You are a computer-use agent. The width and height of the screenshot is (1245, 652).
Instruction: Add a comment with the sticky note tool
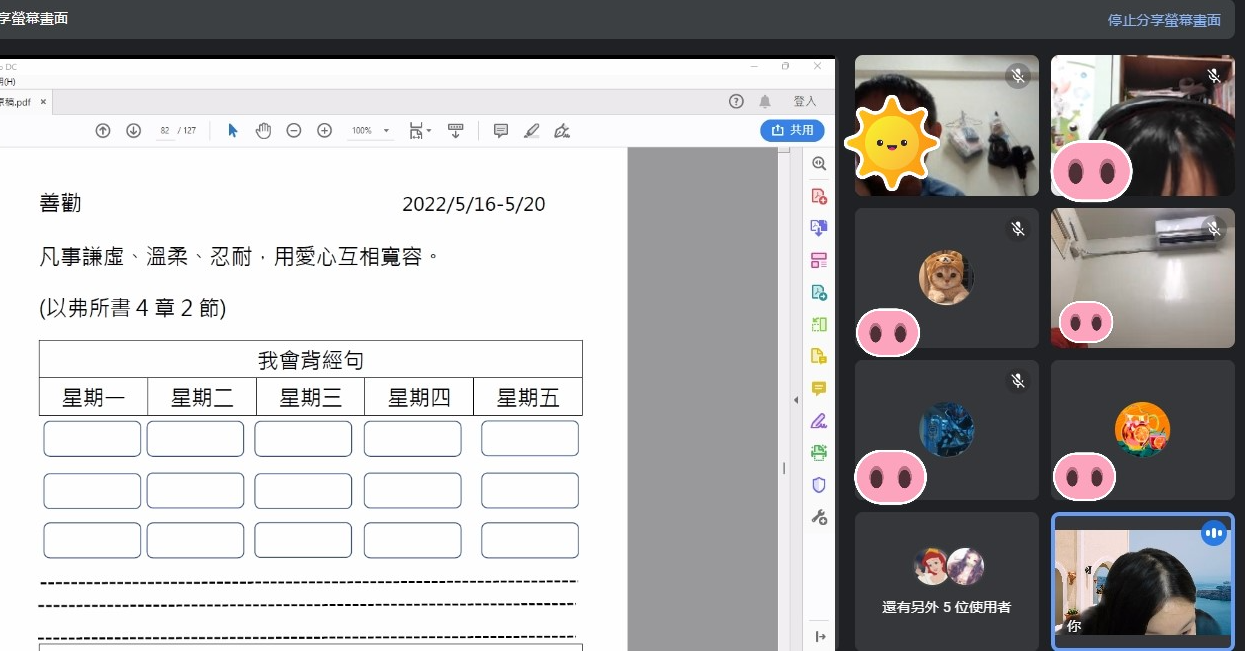[501, 131]
